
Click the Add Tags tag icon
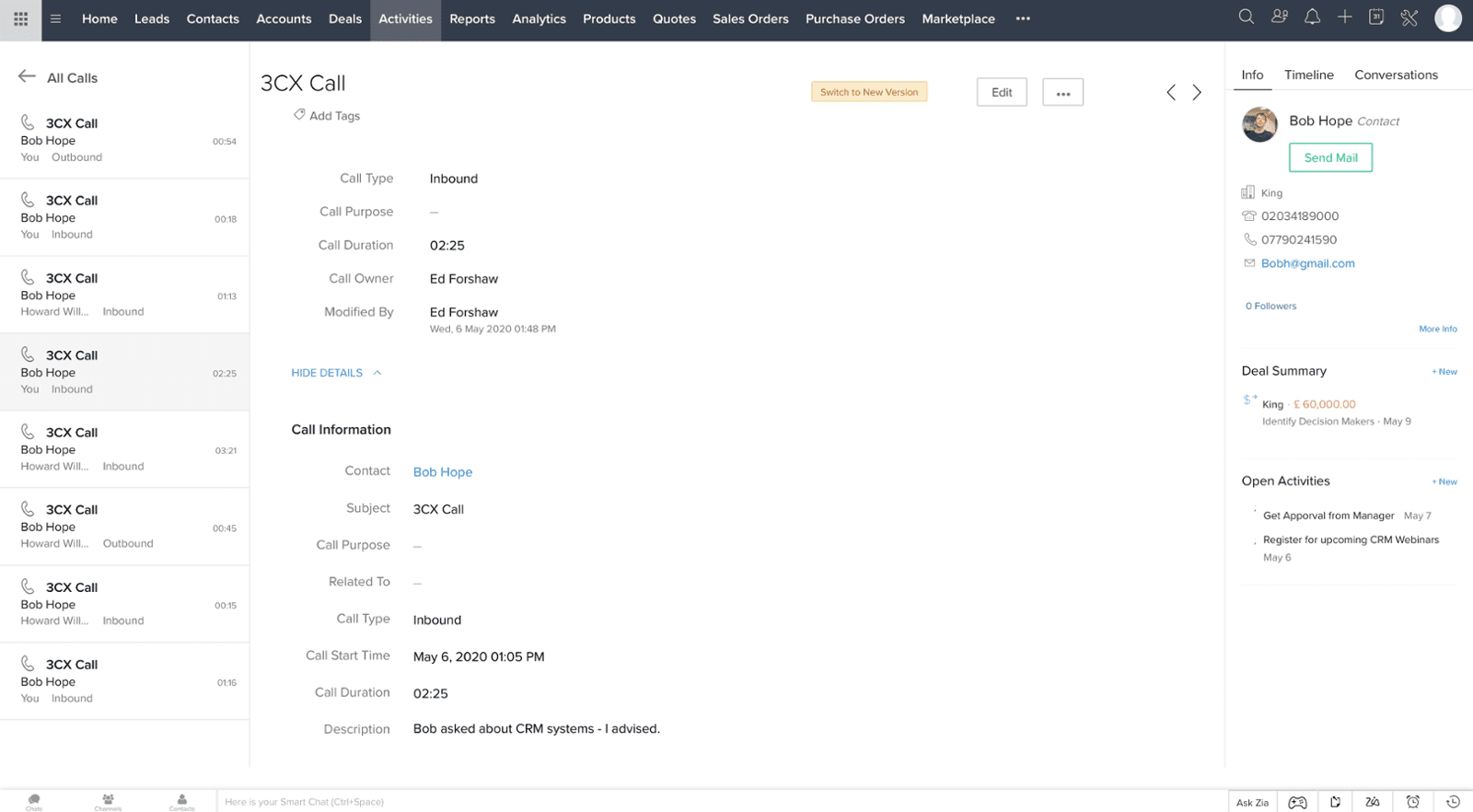pyautogui.click(x=299, y=115)
